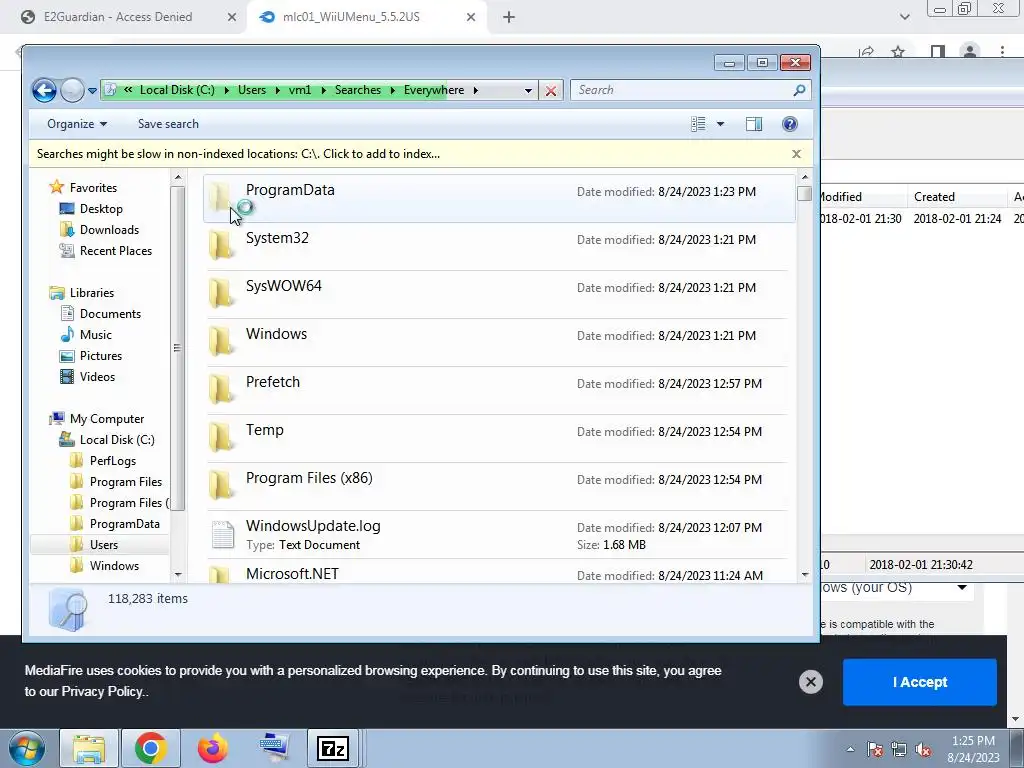The height and width of the screenshot is (768, 1024).
Task: Select My Computer in navigation pane
Action: [106, 419]
